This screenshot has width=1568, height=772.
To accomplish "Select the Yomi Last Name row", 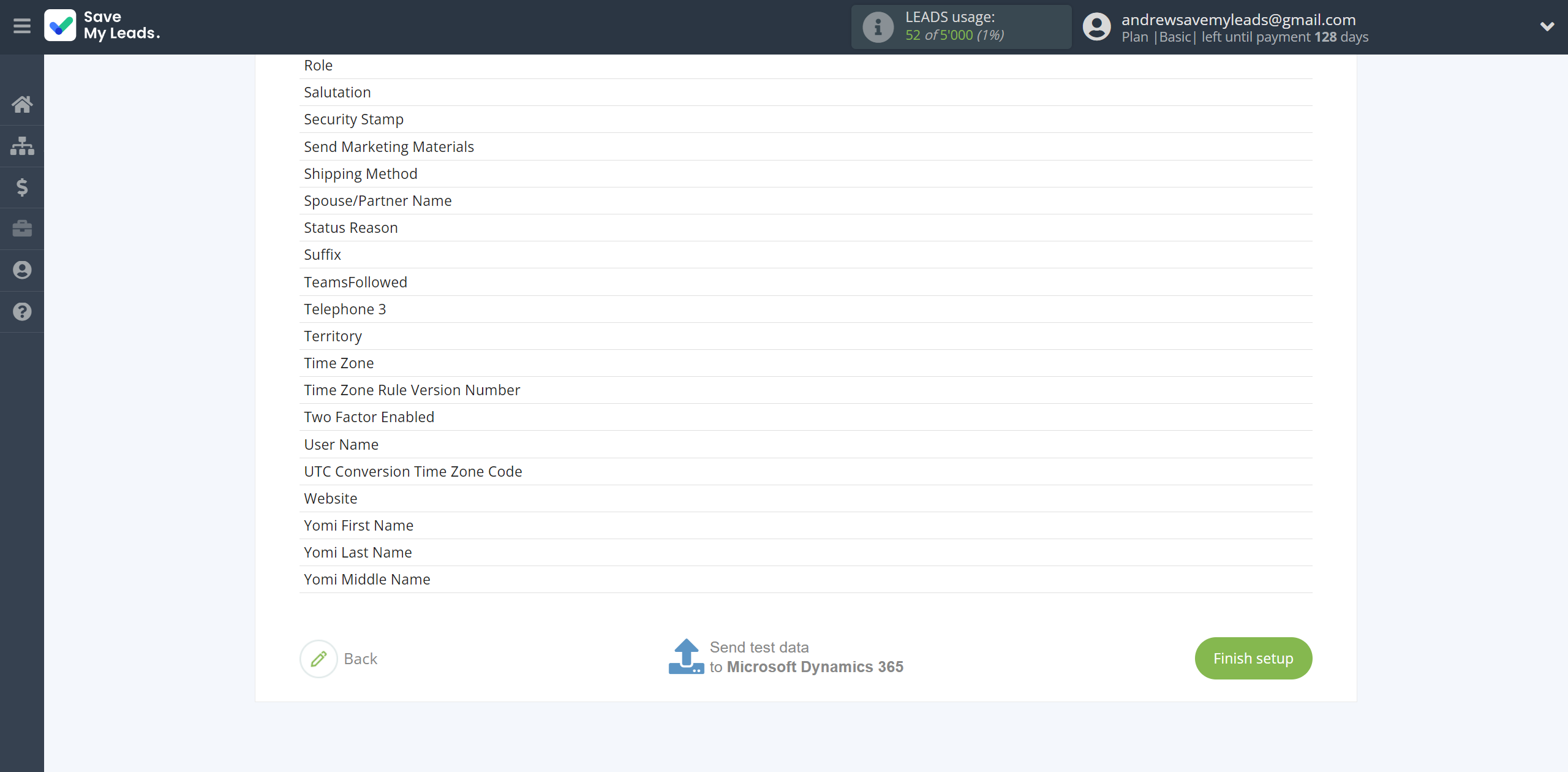I will [805, 553].
